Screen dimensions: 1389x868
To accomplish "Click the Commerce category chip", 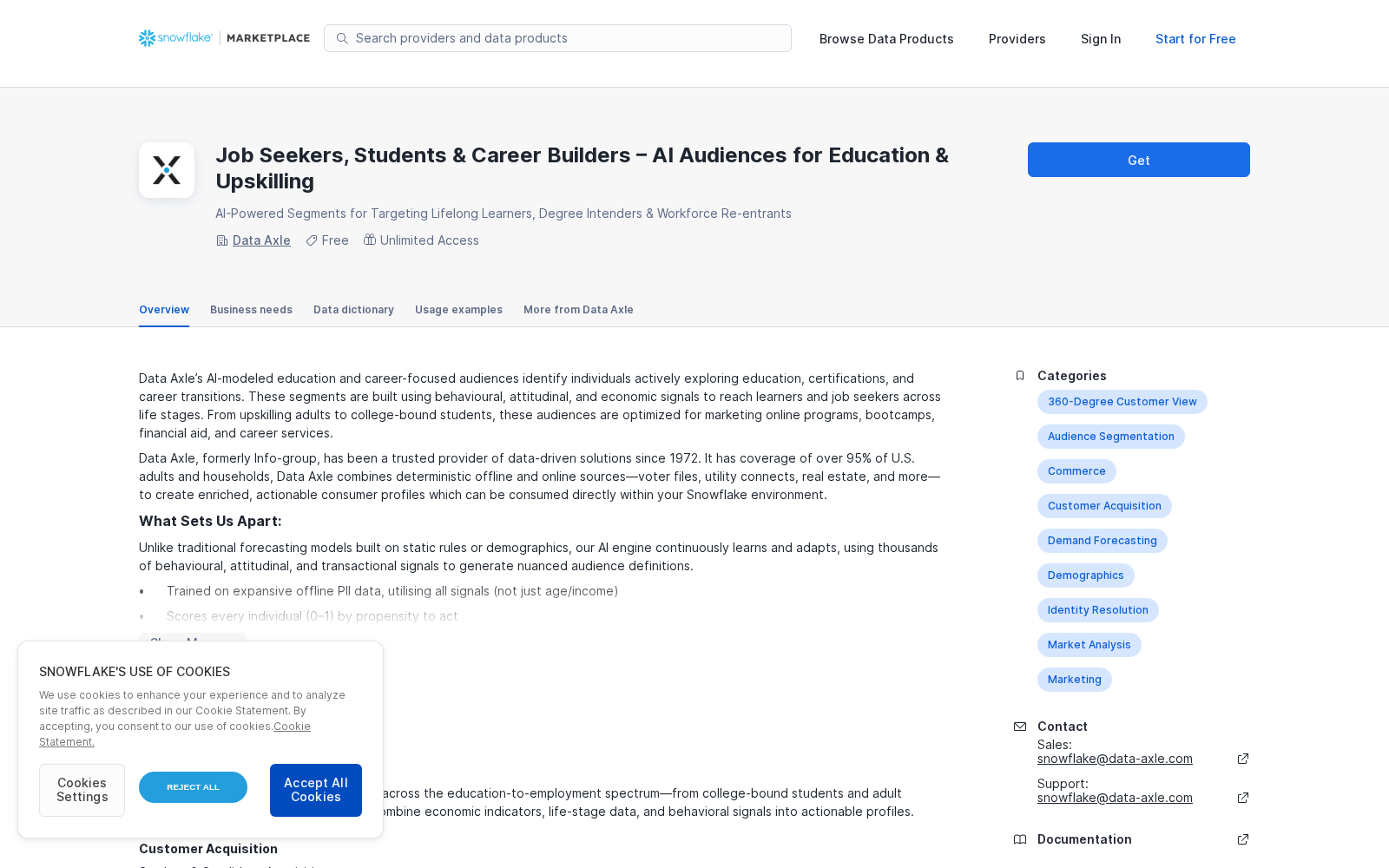I will click(1076, 471).
